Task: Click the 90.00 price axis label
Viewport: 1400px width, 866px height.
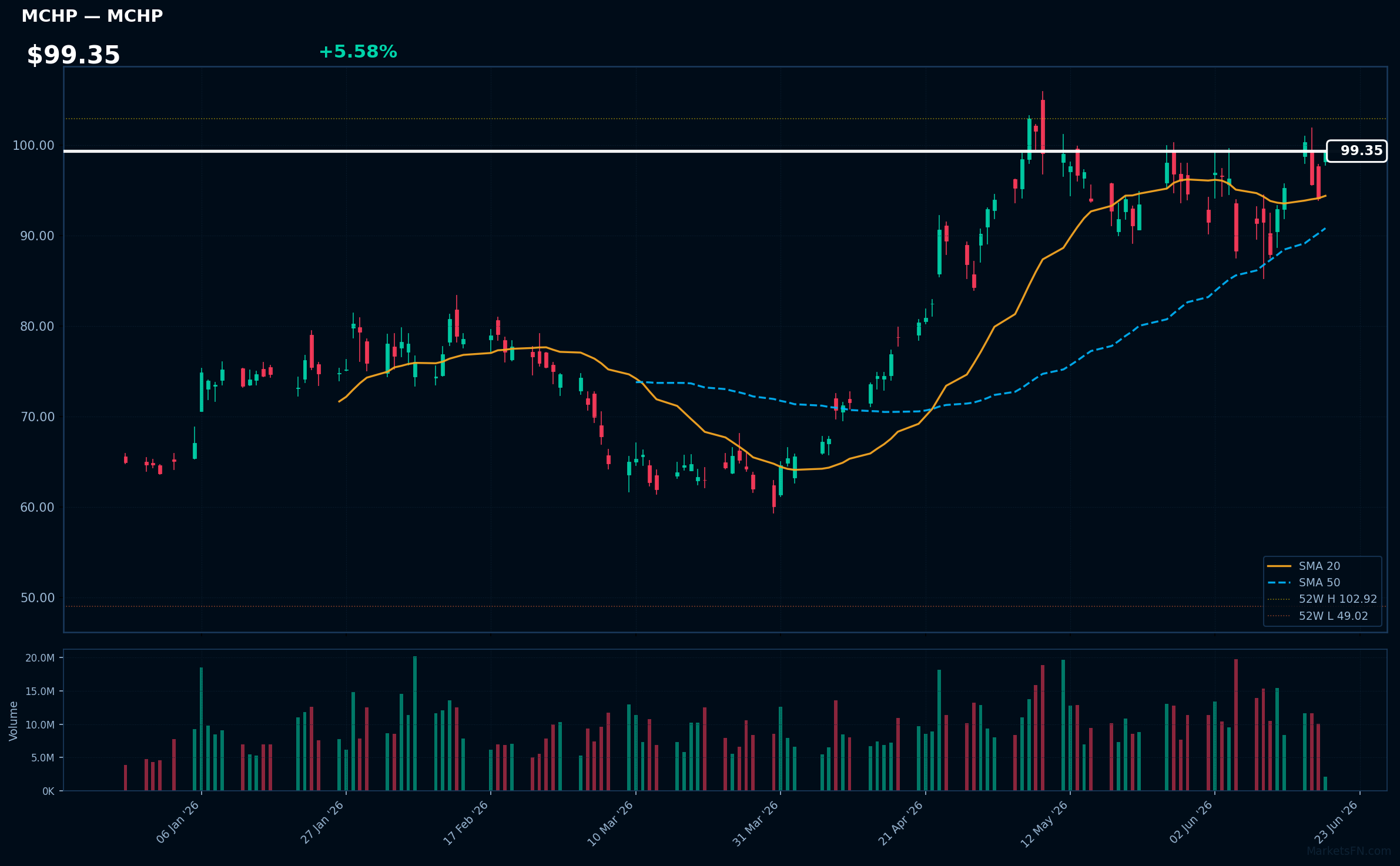Action: pos(37,236)
